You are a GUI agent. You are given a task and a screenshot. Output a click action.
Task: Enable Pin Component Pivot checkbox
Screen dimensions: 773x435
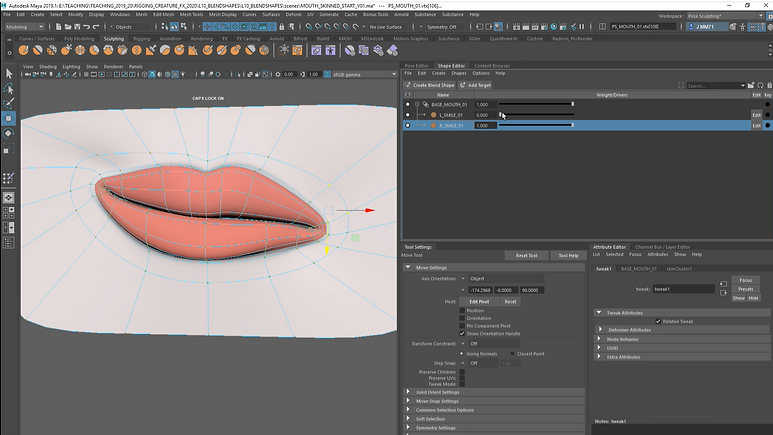point(462,326)
